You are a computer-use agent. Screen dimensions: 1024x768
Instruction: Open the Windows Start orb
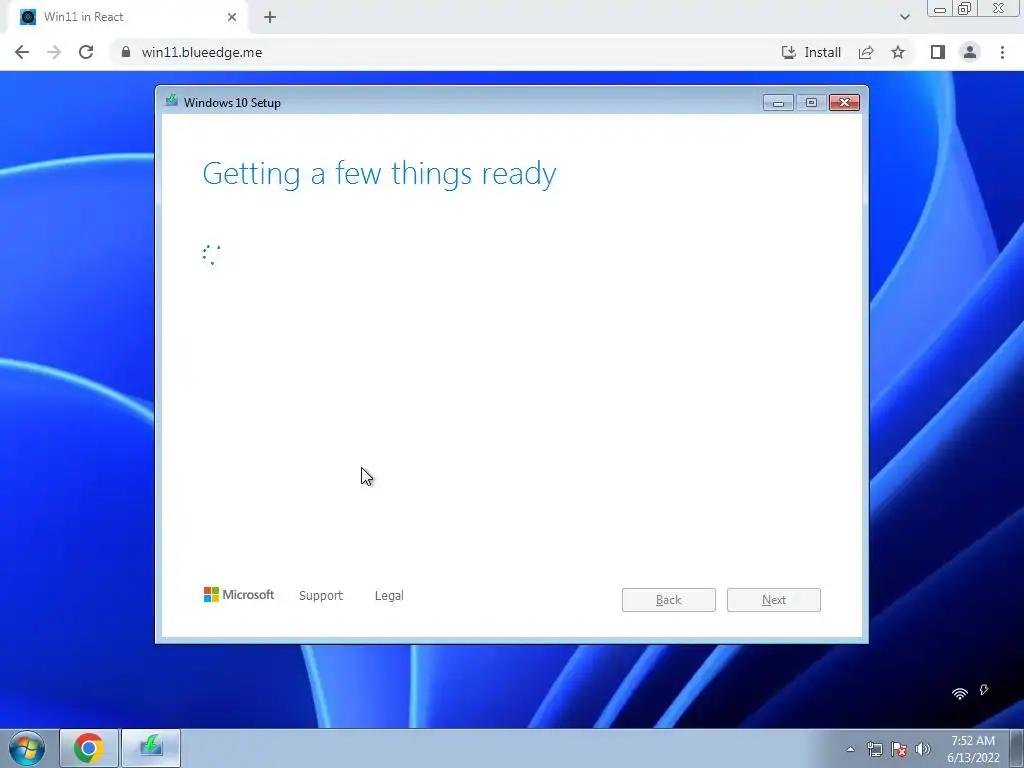click(27, 748)
